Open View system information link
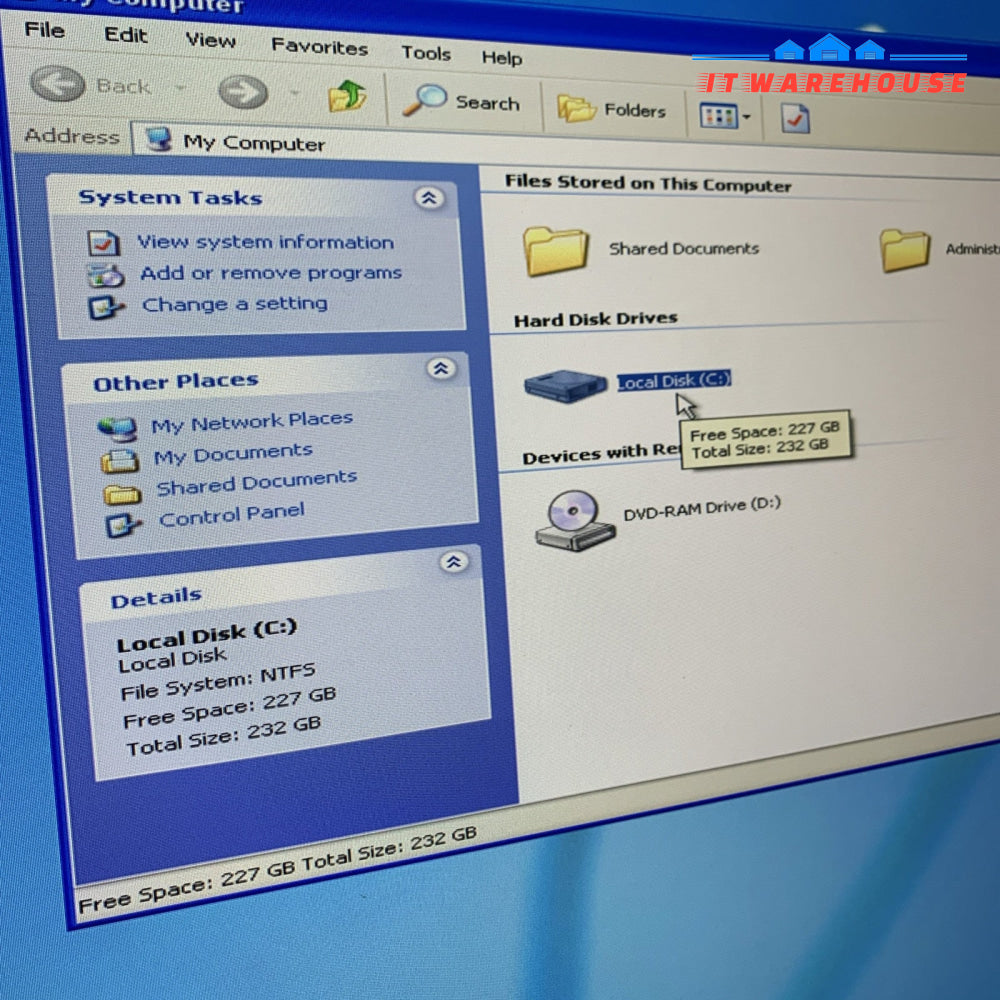1000x1000 pixels. click(x=265, y=242)
